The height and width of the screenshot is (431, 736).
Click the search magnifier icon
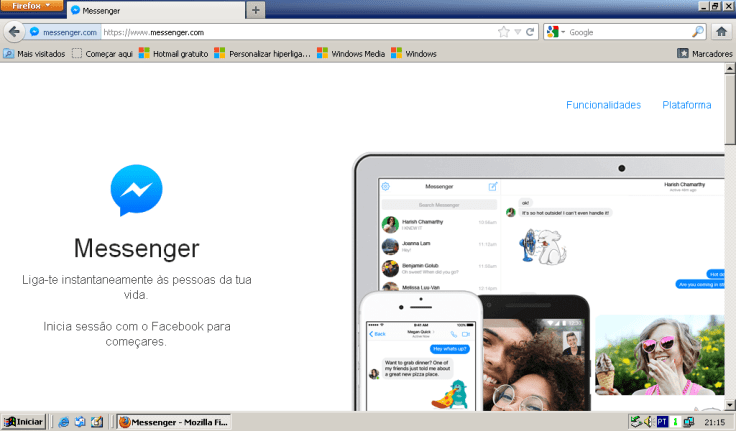(697, 32)
